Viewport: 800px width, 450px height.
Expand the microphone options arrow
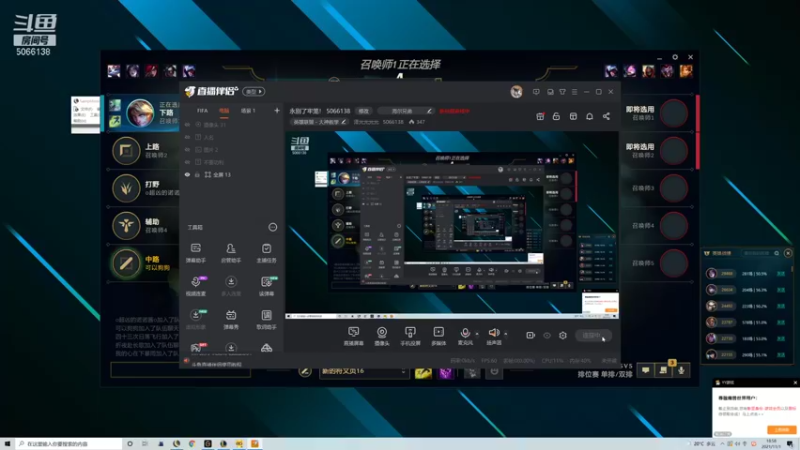point(477,334)
